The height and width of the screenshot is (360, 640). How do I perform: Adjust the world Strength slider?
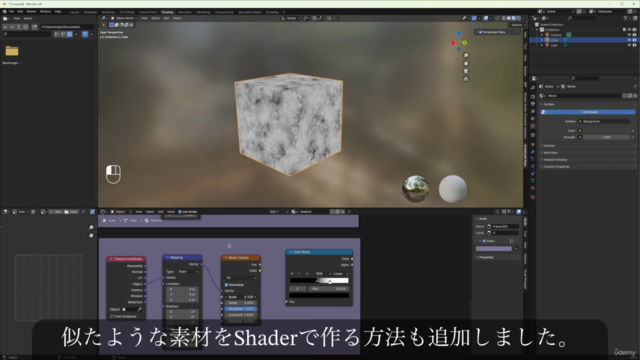(x=606, y=137)
